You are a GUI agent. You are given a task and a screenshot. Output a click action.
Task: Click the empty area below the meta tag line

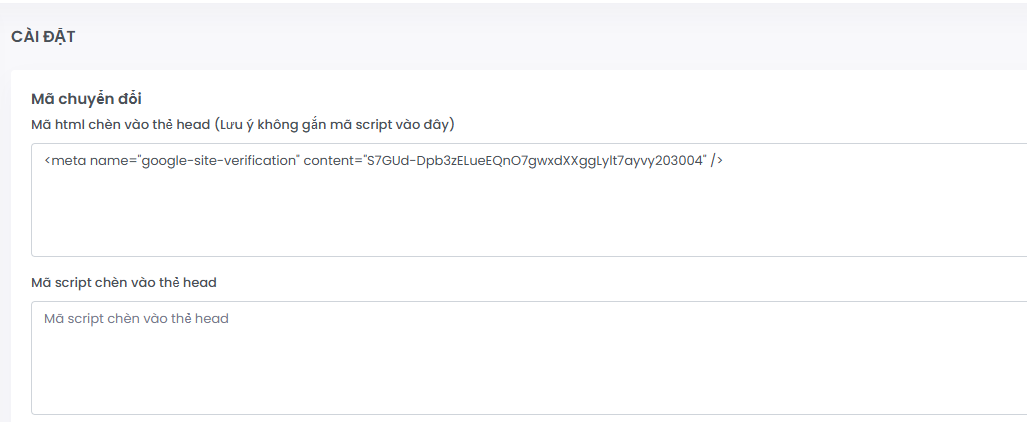pyautogui.click(x=529, y=216)
